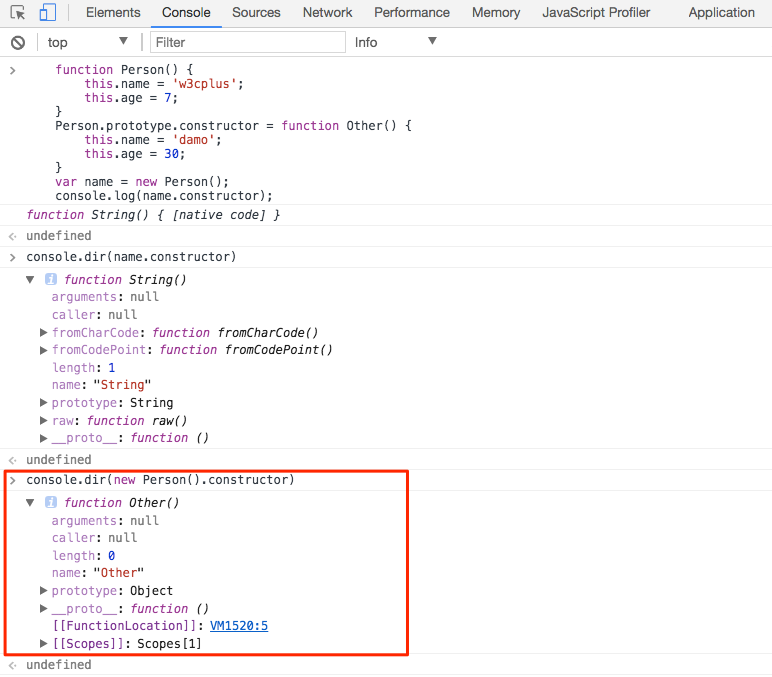Click the length: 0 property row
This screenshot has width=772, height=677.
[83, 556]
